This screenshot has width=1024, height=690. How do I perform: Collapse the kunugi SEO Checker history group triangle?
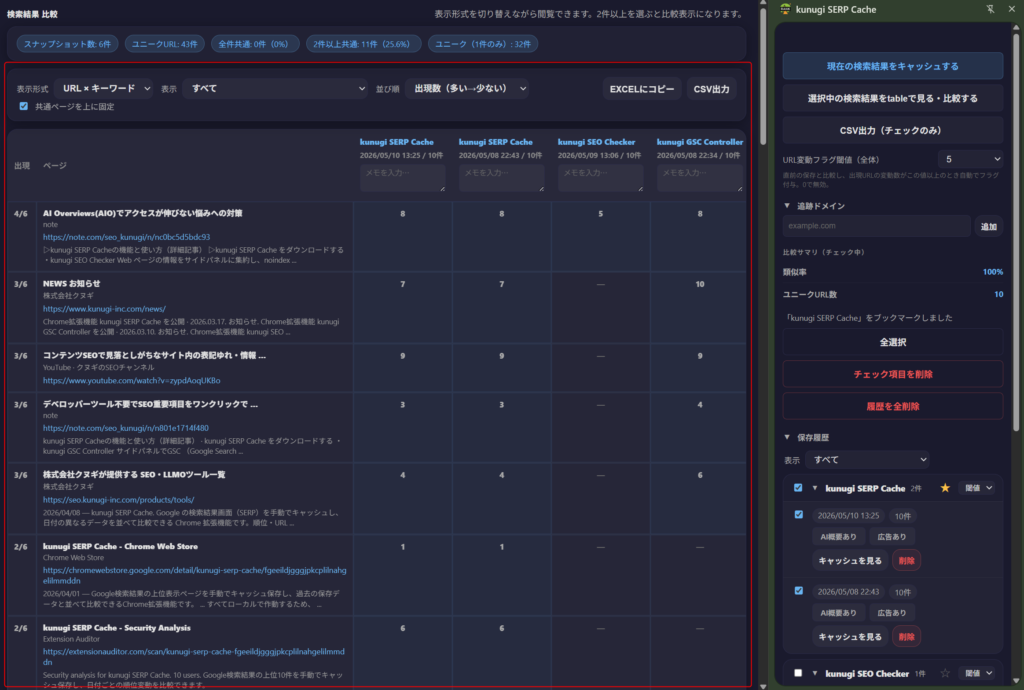[814, 673]
